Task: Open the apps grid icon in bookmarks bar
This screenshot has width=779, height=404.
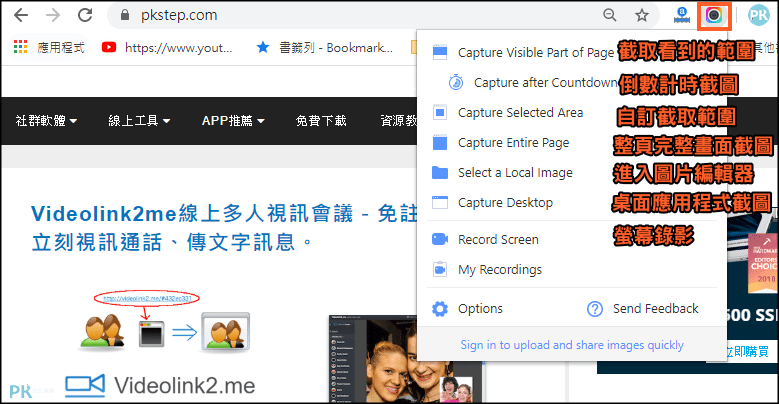Action: click(x=20, y=47)
